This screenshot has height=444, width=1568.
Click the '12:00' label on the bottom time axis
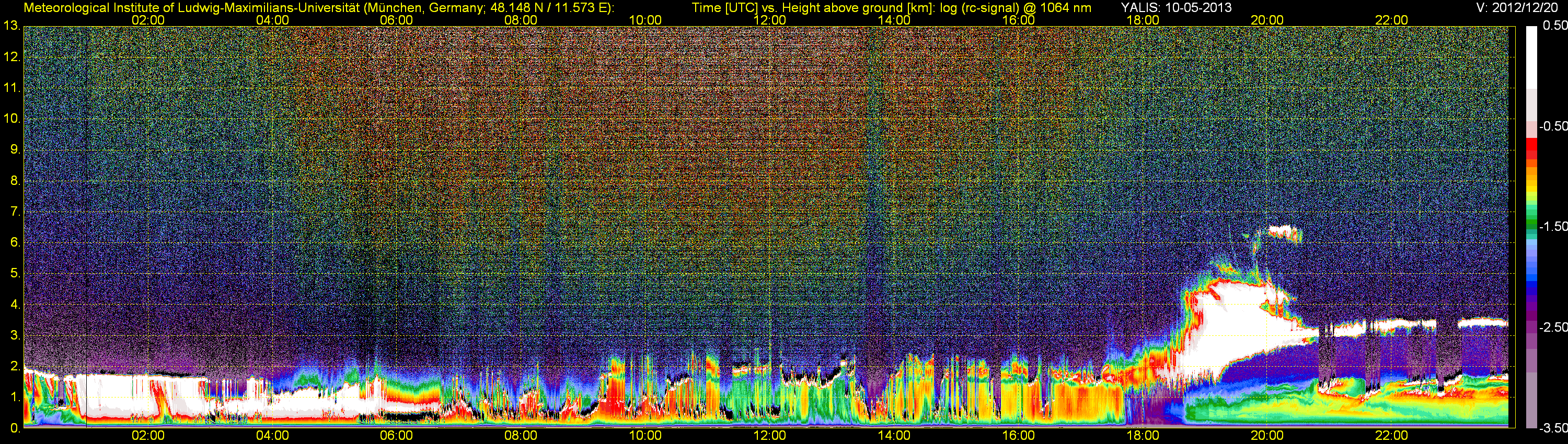coord(769,436)
